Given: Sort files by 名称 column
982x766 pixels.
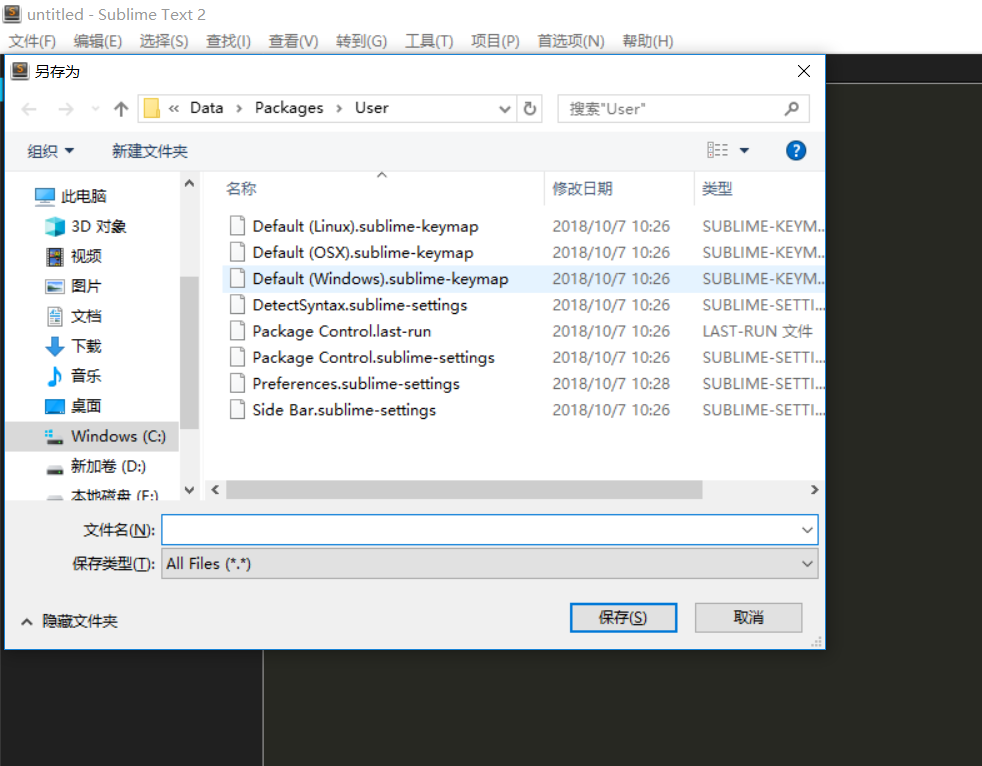Looking at the screenshot, I should pyautogui.click(x=241, y=189).
